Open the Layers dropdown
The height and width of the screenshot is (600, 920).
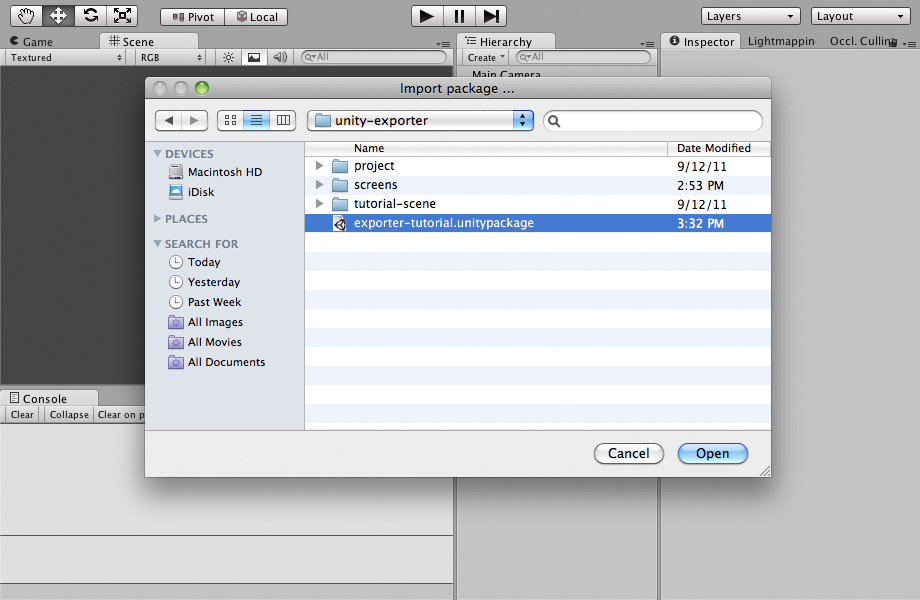pos(750,15)
